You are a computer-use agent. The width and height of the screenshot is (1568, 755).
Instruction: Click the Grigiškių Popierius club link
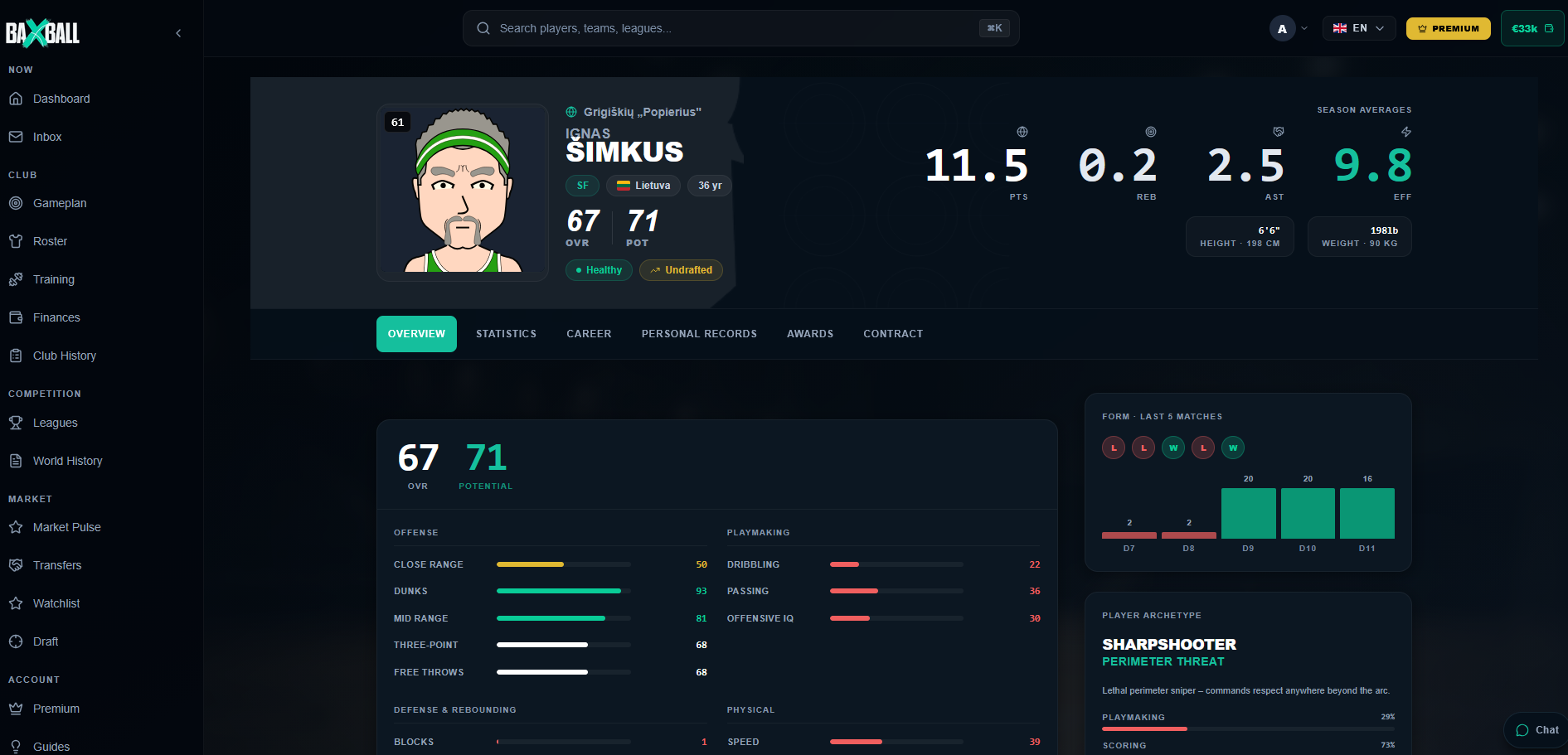pyautogui.click(x=642, y=112)
